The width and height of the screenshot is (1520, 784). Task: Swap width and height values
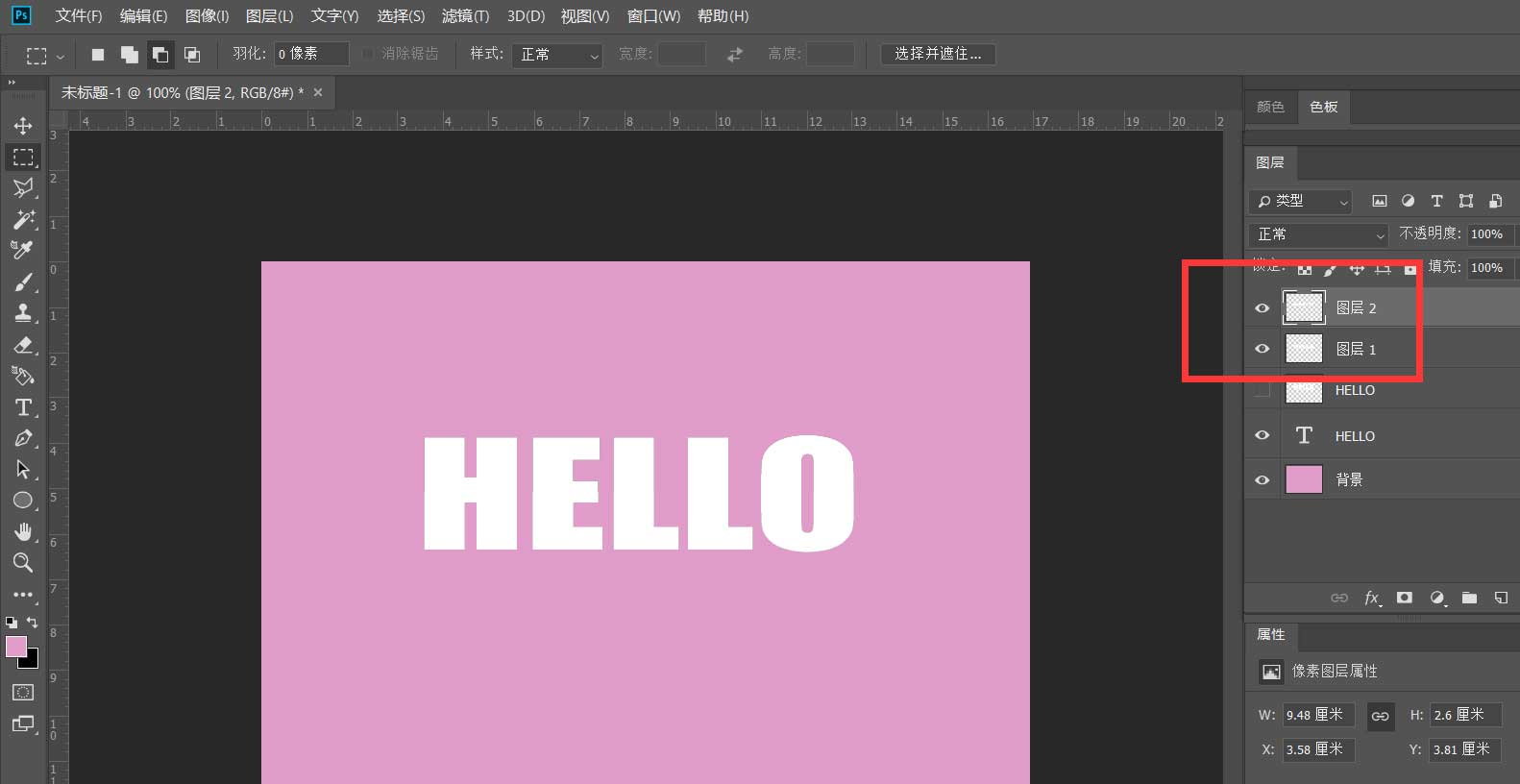[x=735, y=55]
